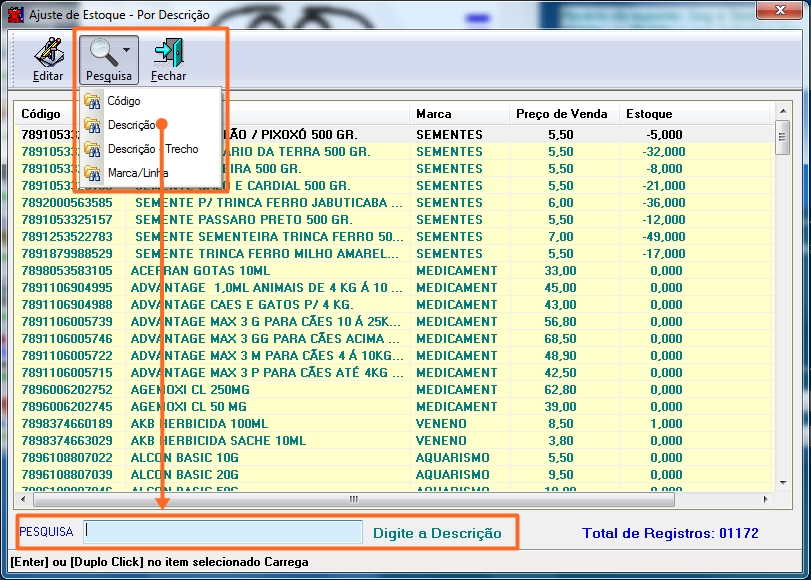Select row AGEMOXI CL 250MG
This screenshot has height=580, width=811.
pos(394,390)
